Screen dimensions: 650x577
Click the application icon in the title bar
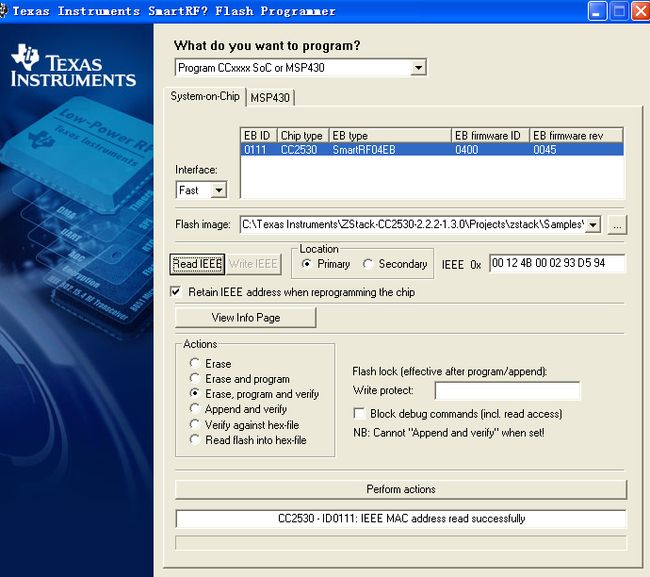point(3,11)
